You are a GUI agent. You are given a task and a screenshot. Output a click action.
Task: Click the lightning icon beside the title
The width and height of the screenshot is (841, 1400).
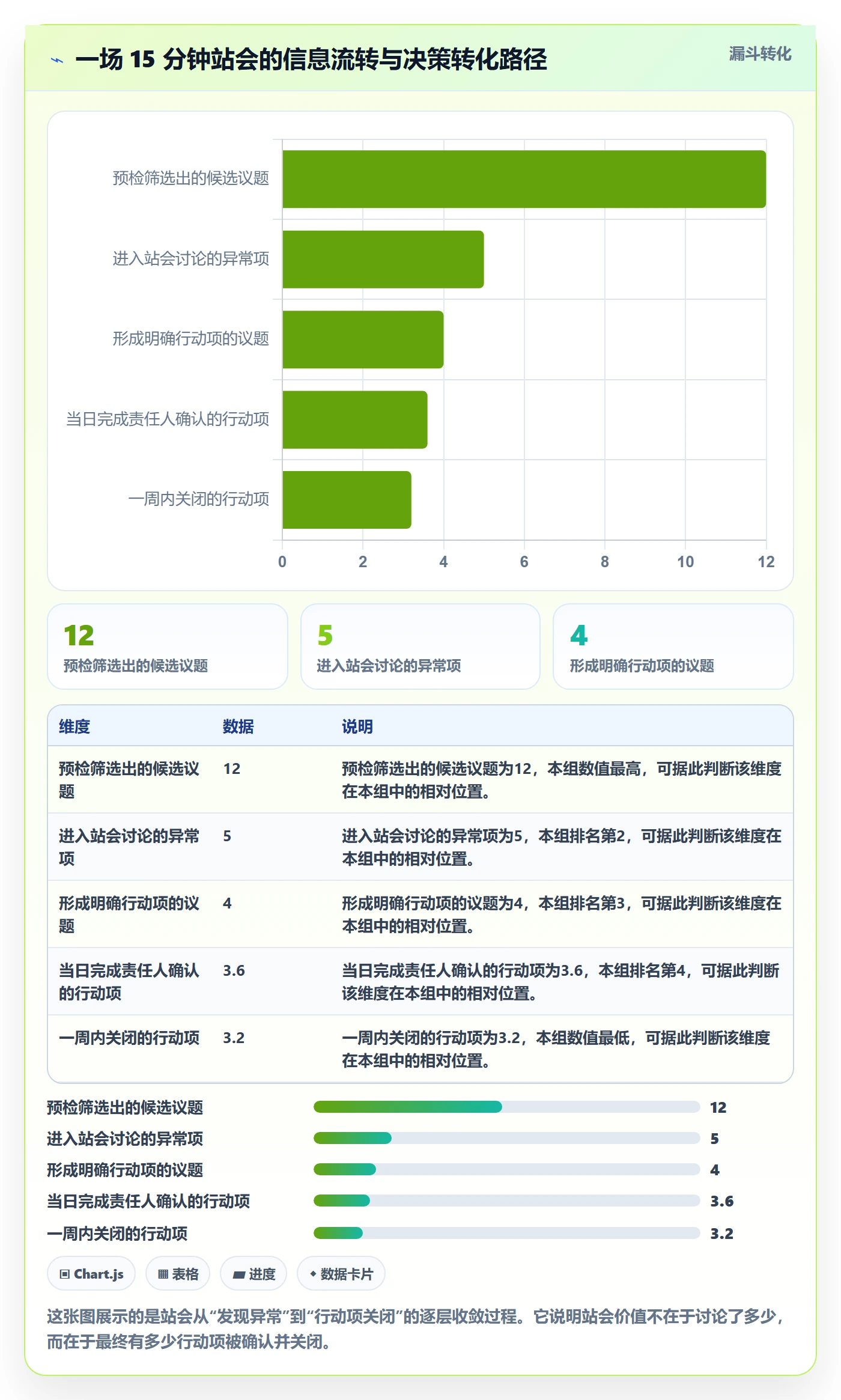click(57, 60)
